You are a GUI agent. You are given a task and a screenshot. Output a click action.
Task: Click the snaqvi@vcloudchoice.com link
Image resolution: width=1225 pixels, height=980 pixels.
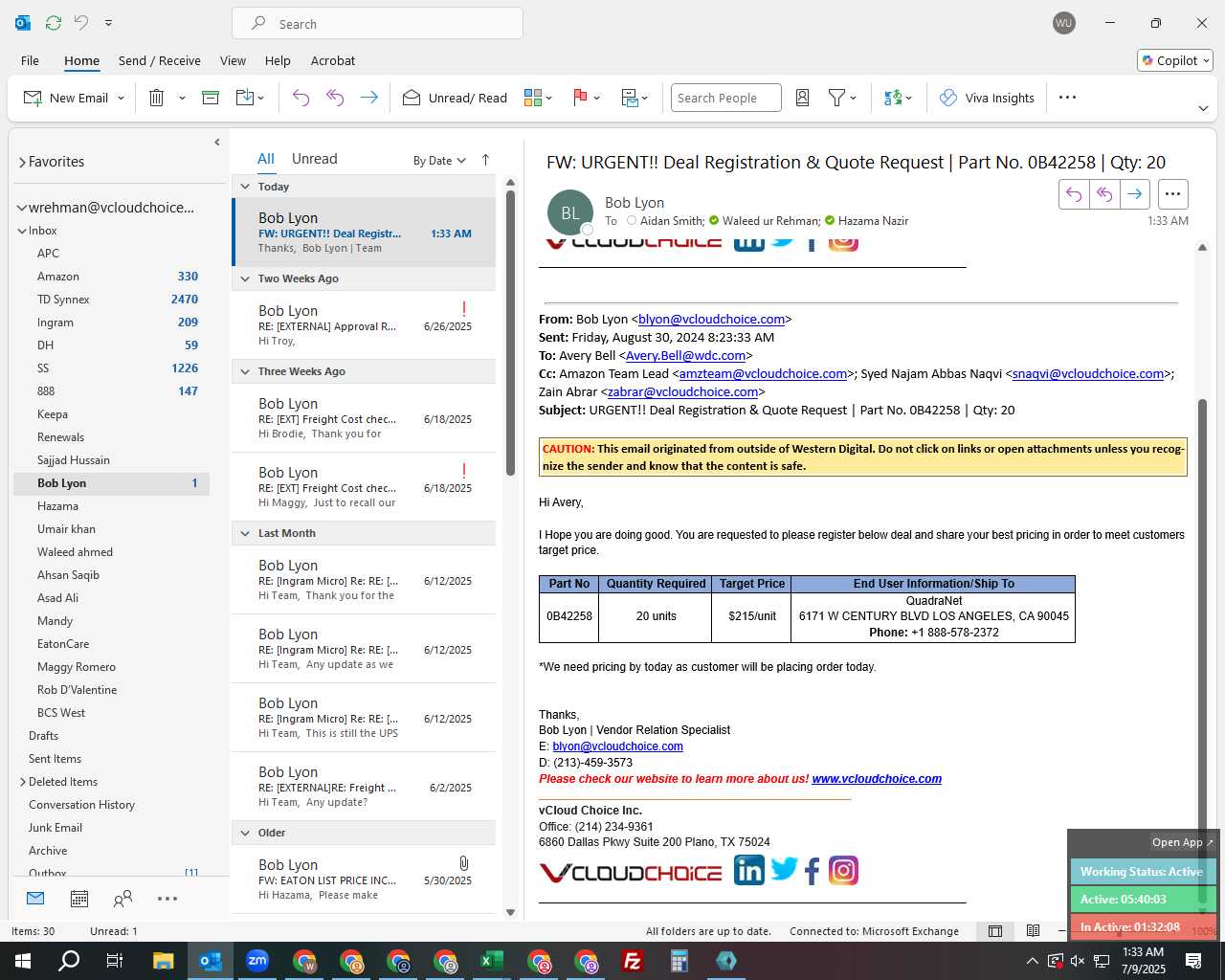point(1088,373)
